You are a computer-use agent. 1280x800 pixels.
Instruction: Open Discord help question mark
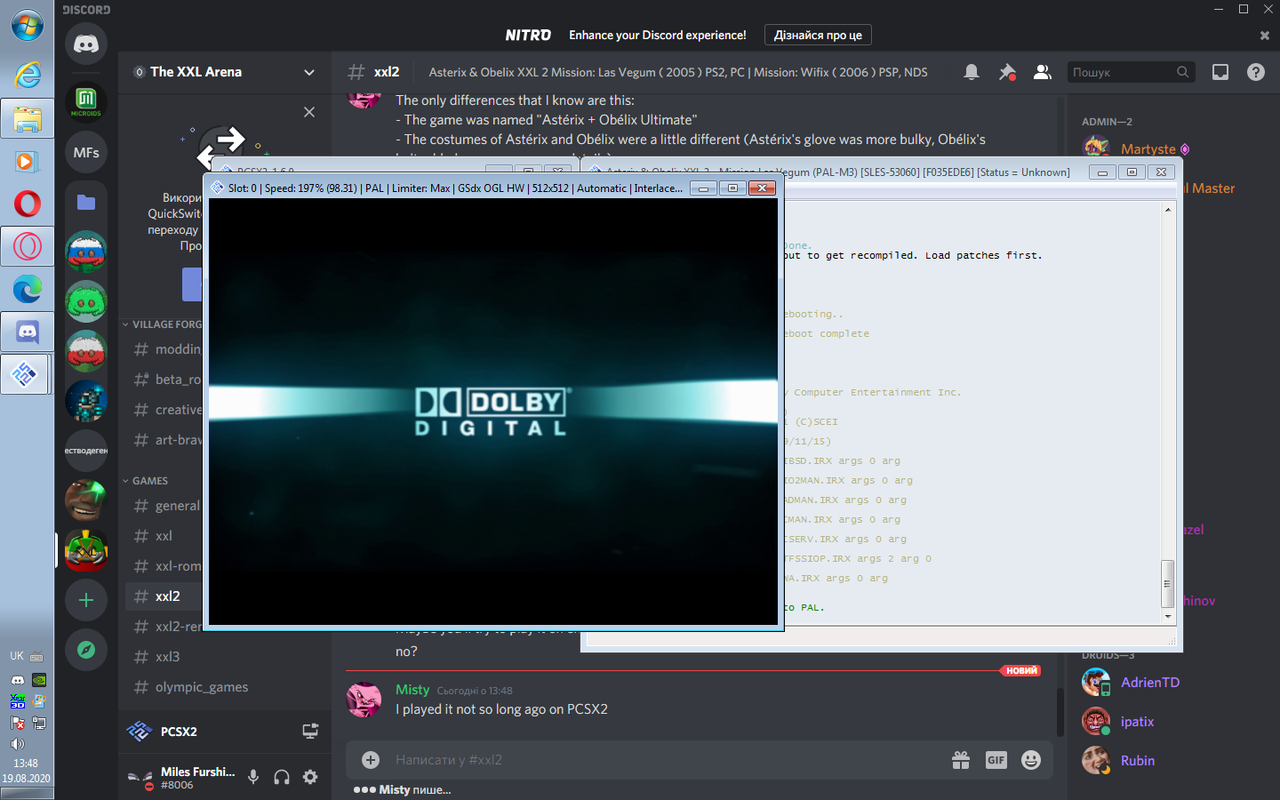[1256, 72]
